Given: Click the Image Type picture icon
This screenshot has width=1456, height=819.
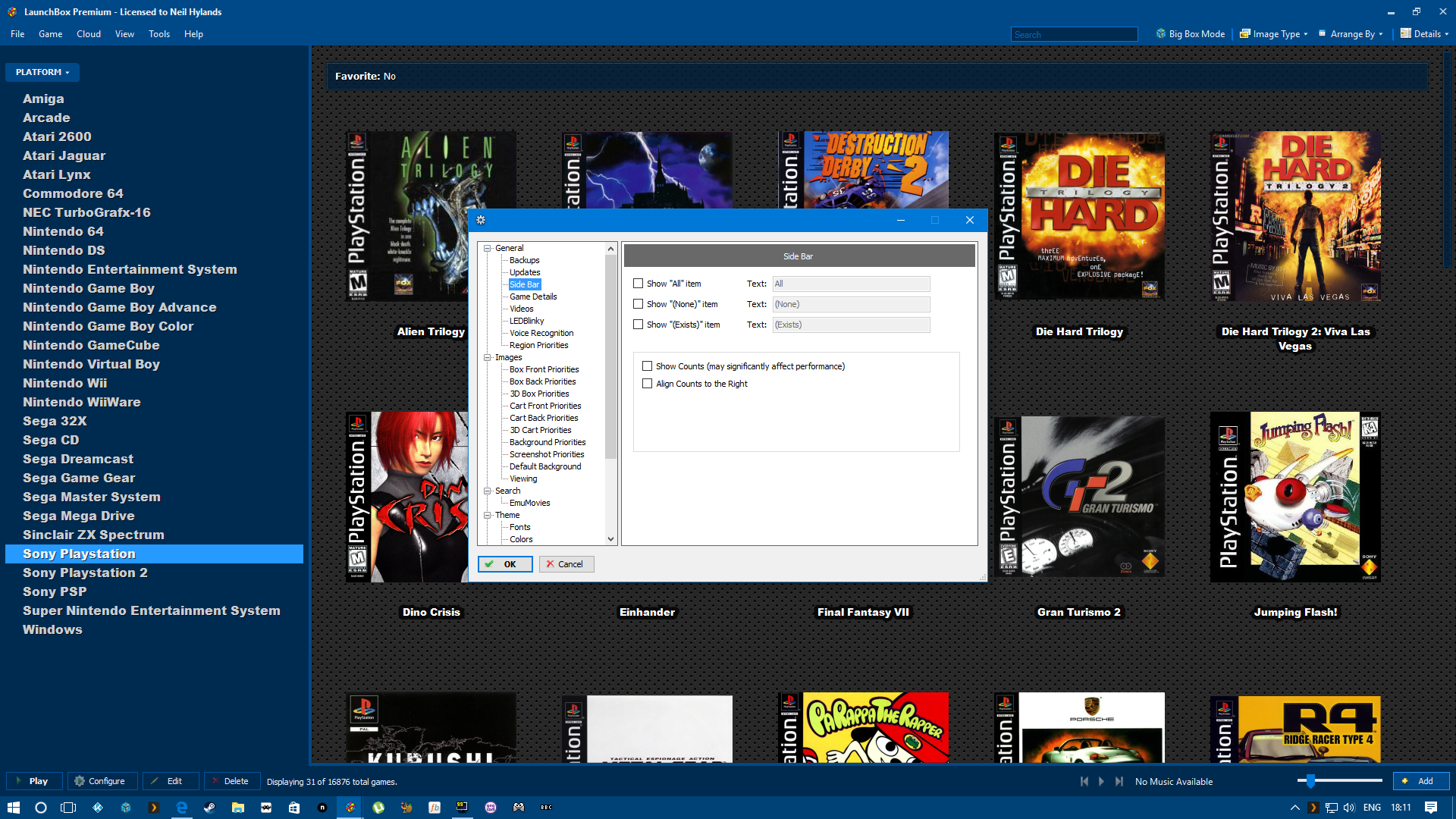Looking at the screenshot, I should [1245, 34].
